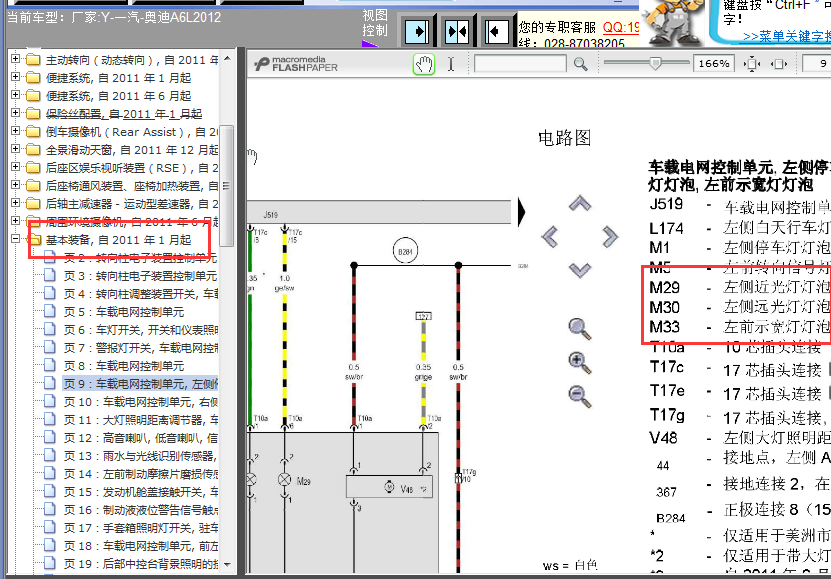Image resolution: width=831 pixels, height=579 pixels.
Task: Open 页 14 左前制动摩擦片磨损传感器
Action: coord(140,474)
